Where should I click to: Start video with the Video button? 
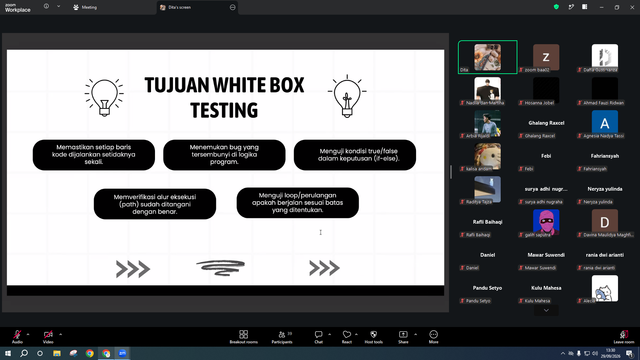[x=48, y=336]
